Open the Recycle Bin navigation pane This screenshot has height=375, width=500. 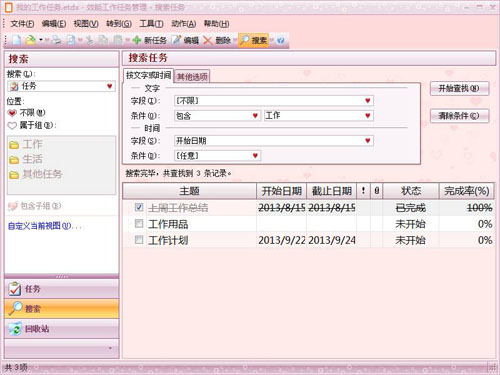pyautogui.click(x=62, y=329)
